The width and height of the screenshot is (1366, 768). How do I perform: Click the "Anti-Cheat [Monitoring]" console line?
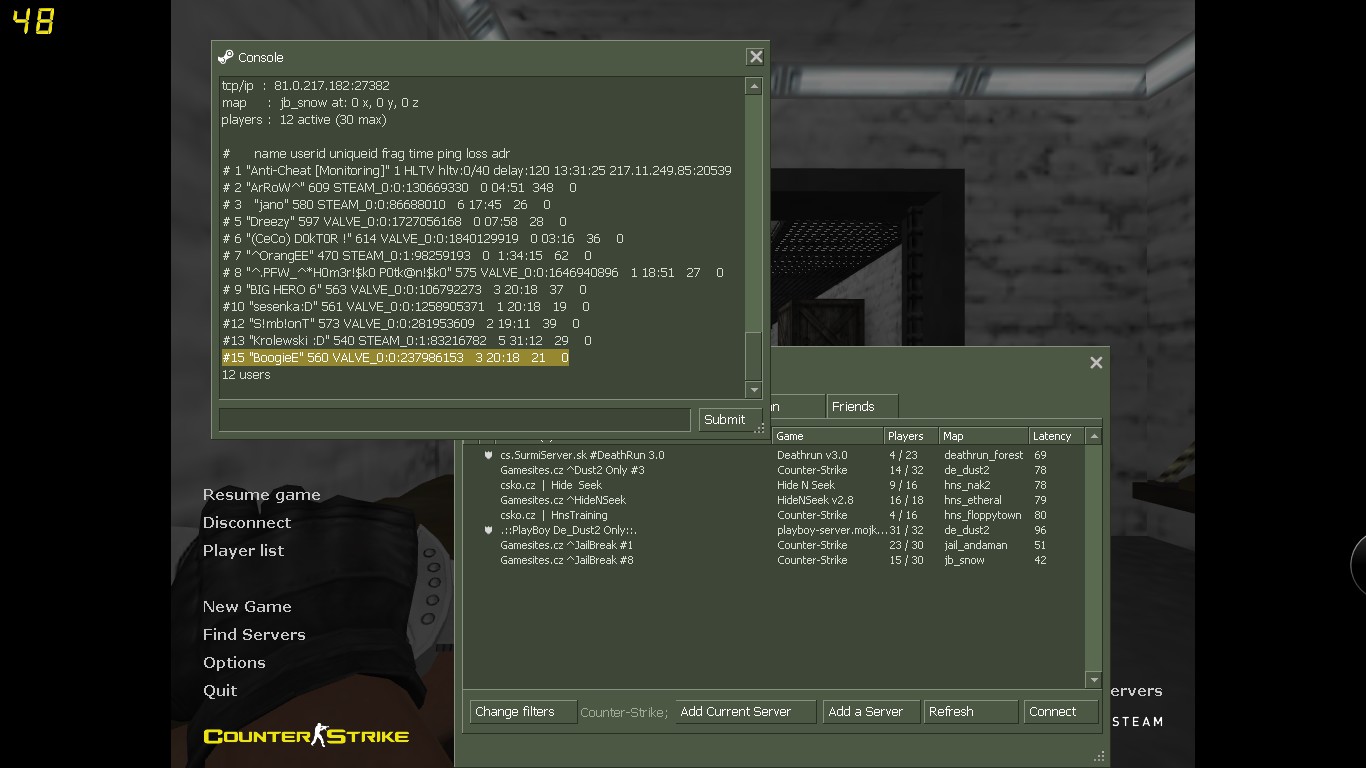click(x=477, y=171)
